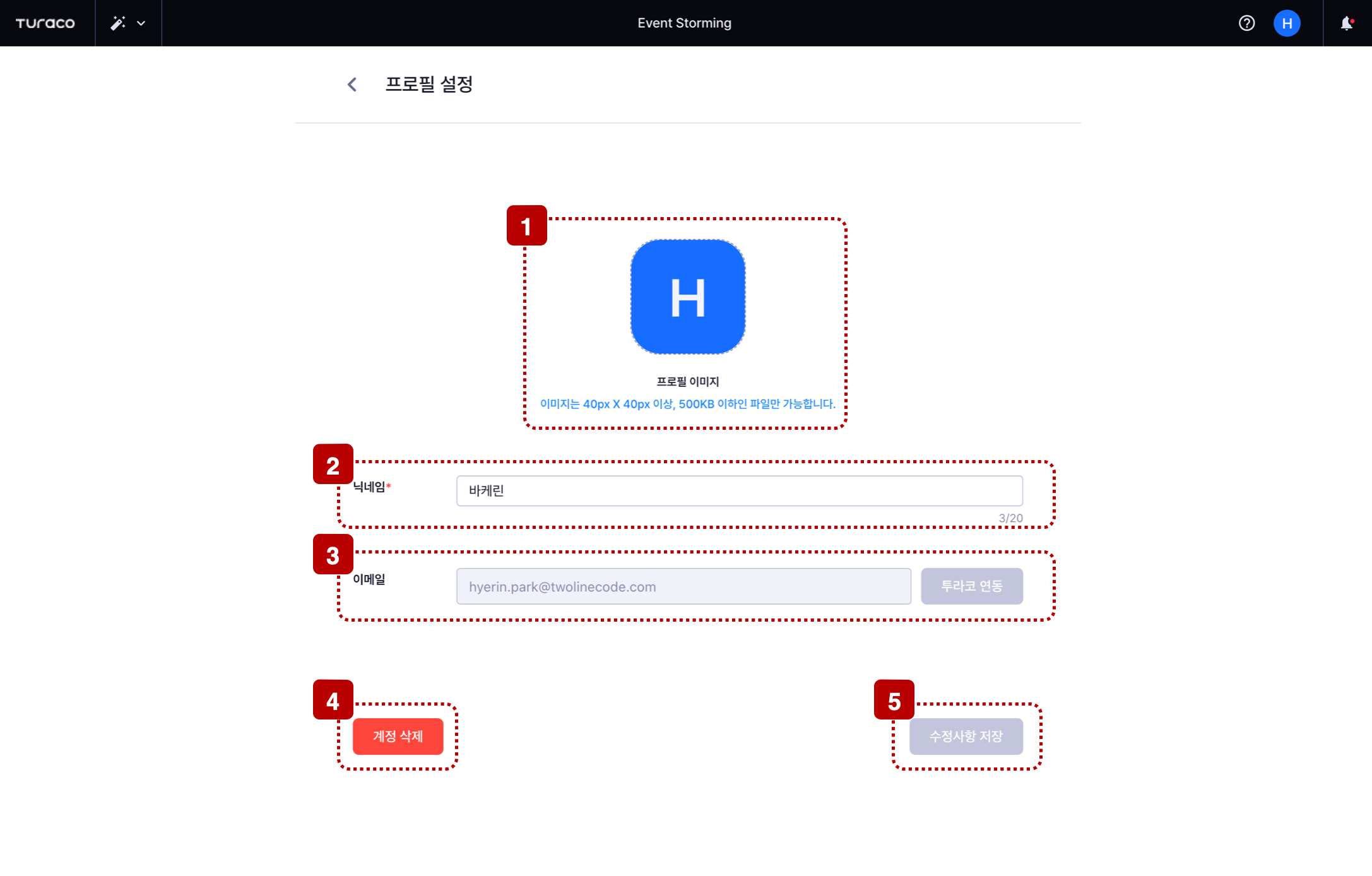Viewport: 1372px width, 876px height.
Task: Click the 수정사항 저장 button
Action: [x=966, y=736]
